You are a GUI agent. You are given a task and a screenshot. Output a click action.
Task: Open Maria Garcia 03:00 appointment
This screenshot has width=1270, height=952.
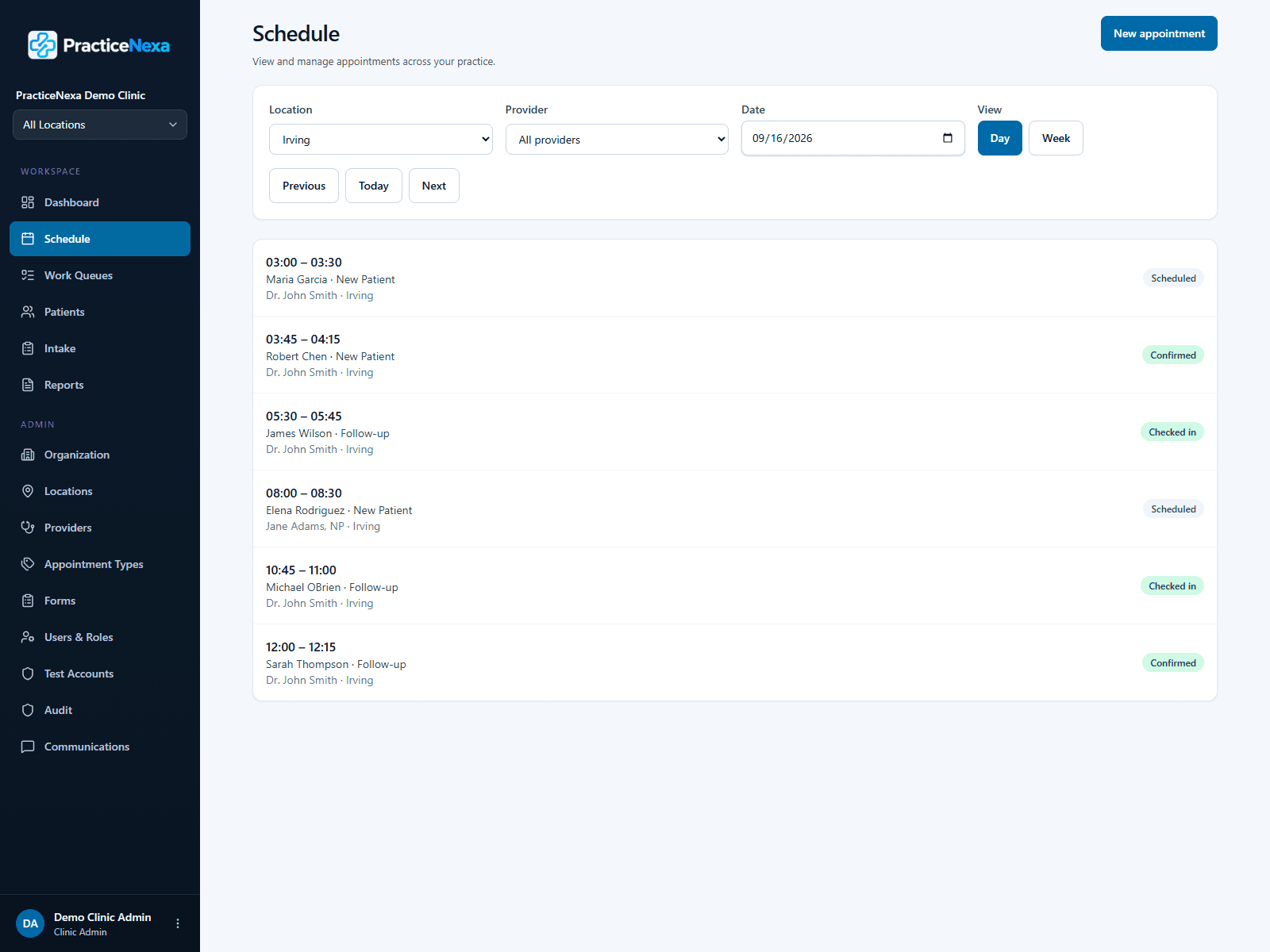[x=735, y=278]
